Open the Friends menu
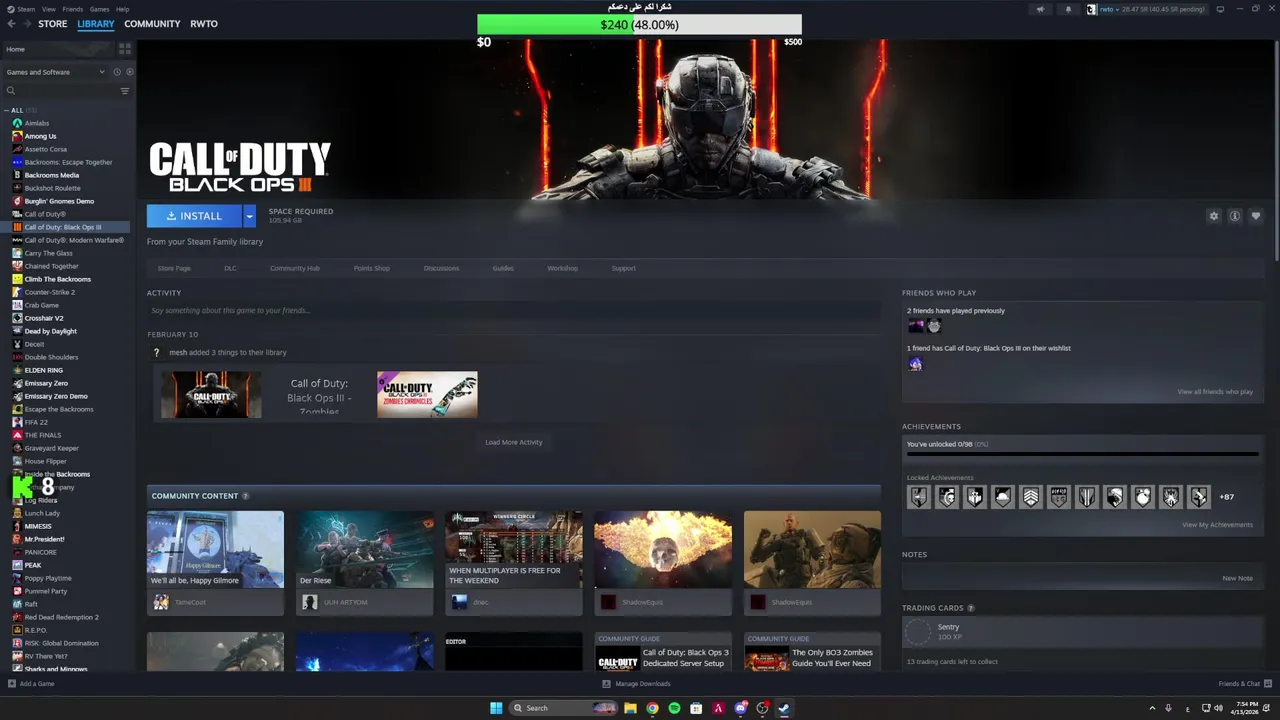 (73, 9)
